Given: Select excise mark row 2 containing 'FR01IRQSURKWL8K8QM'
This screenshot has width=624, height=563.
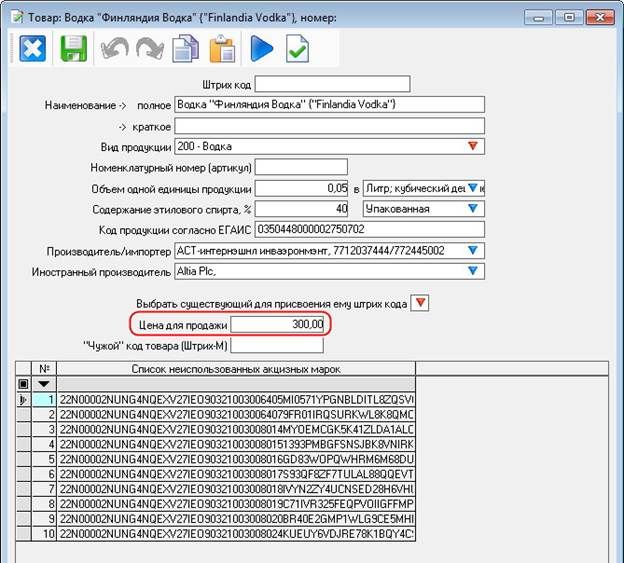Looking at the screenshot, I should pyautogui.click(x=236, y=415).
